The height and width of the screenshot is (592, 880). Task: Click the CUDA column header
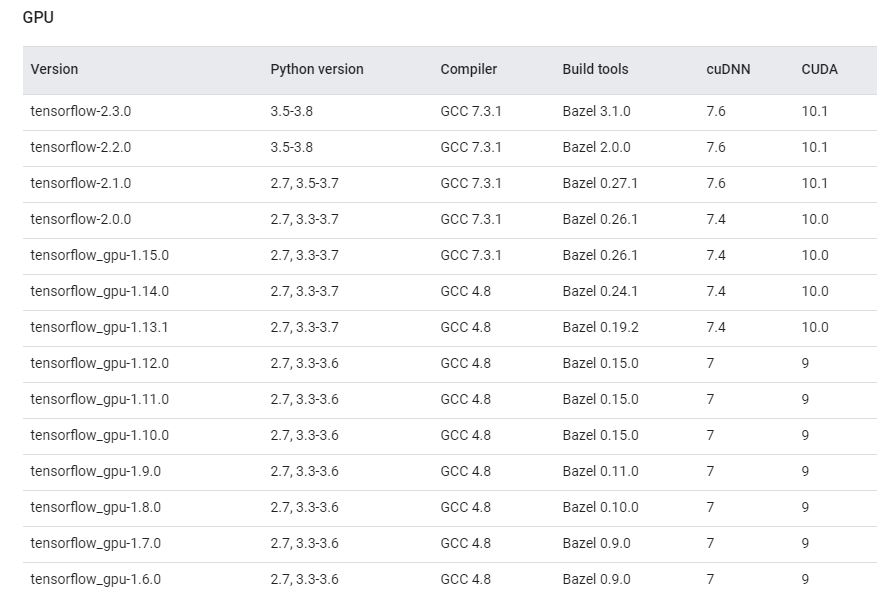[819, 69]
